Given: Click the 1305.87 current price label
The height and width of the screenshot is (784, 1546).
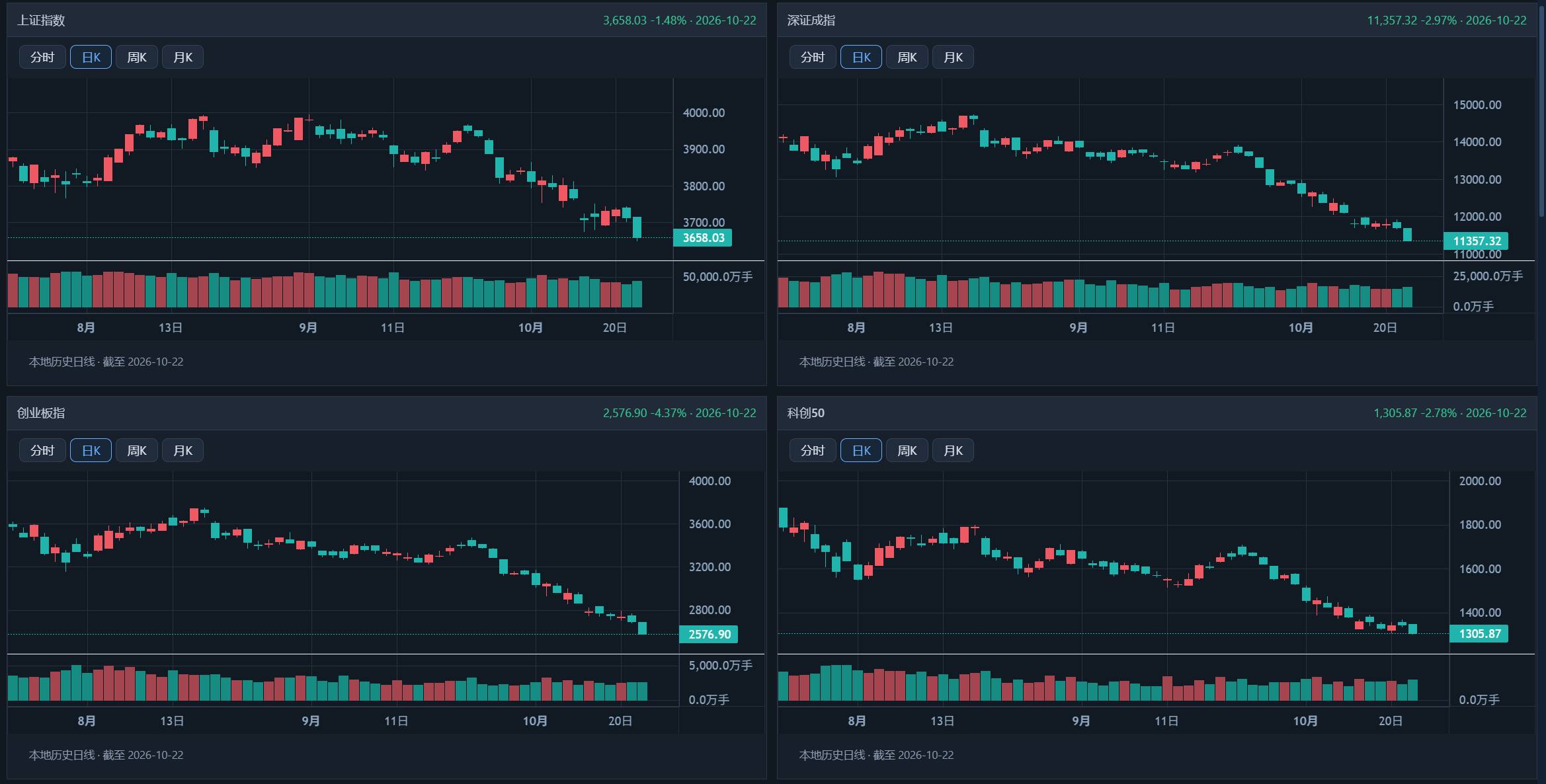Looking at the screenshot, I should click(x=1479, y=634).
